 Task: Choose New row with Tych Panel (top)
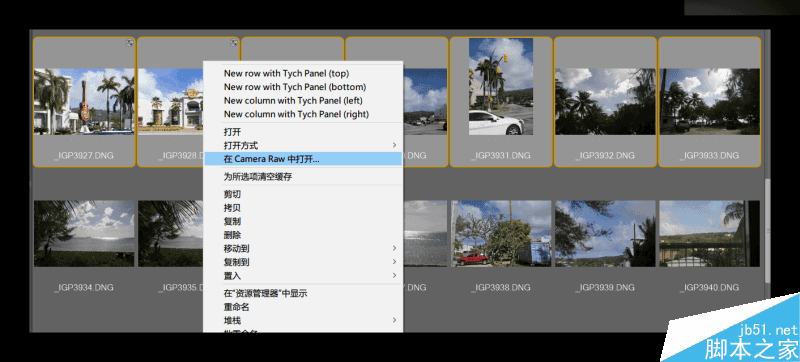(x=303, y=73)
